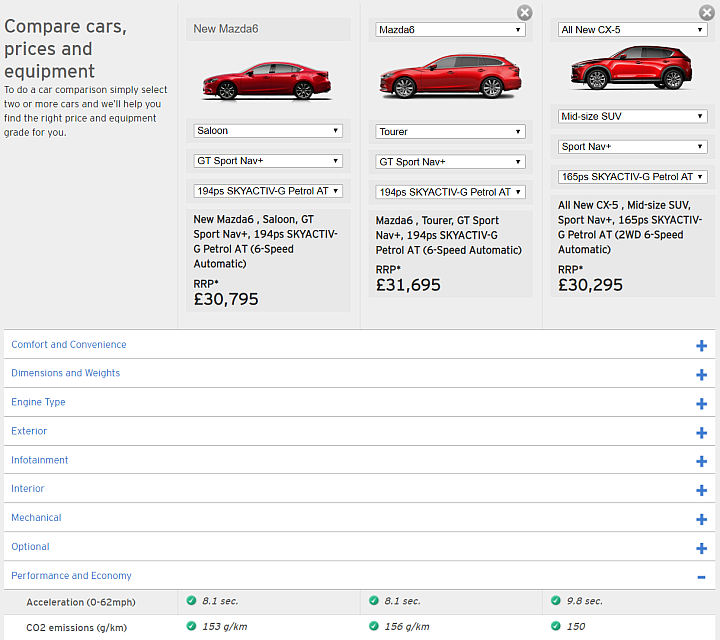
Task: Expand Infotainment section plus icon
Action: [701, 461]
